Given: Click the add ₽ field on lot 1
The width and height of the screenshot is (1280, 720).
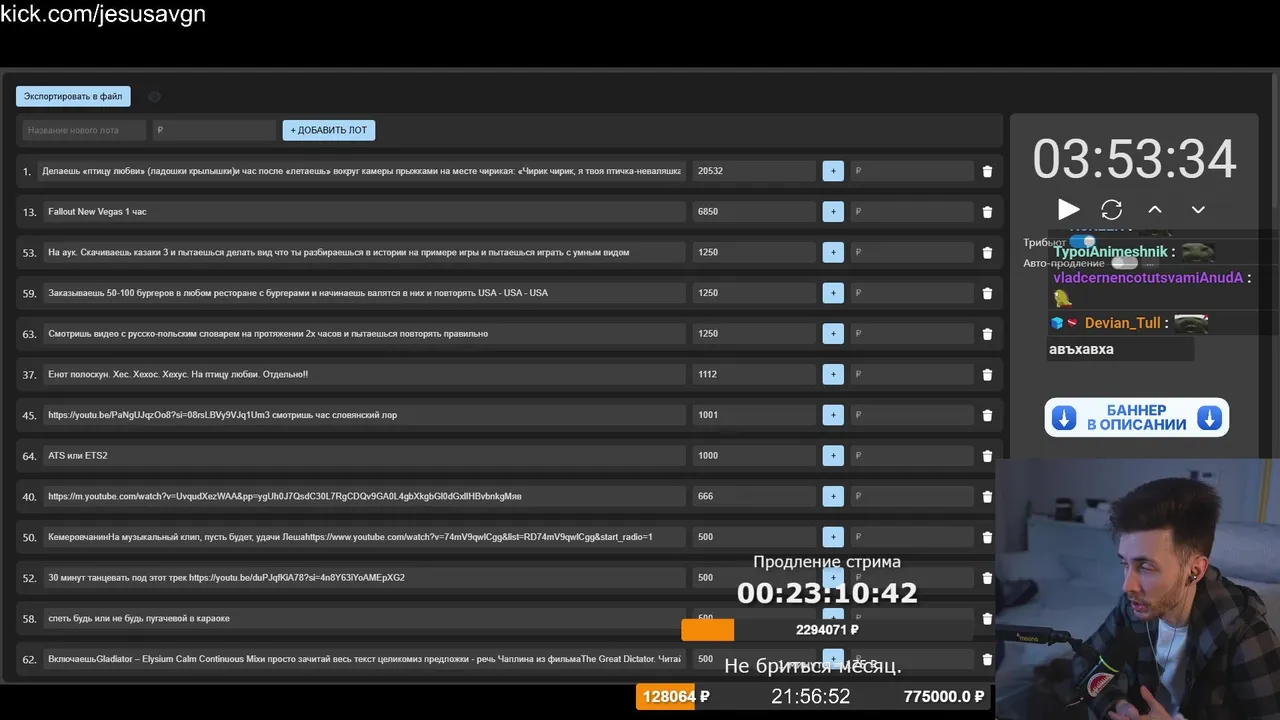Looking at the screenshot, I should click(912, 171).
